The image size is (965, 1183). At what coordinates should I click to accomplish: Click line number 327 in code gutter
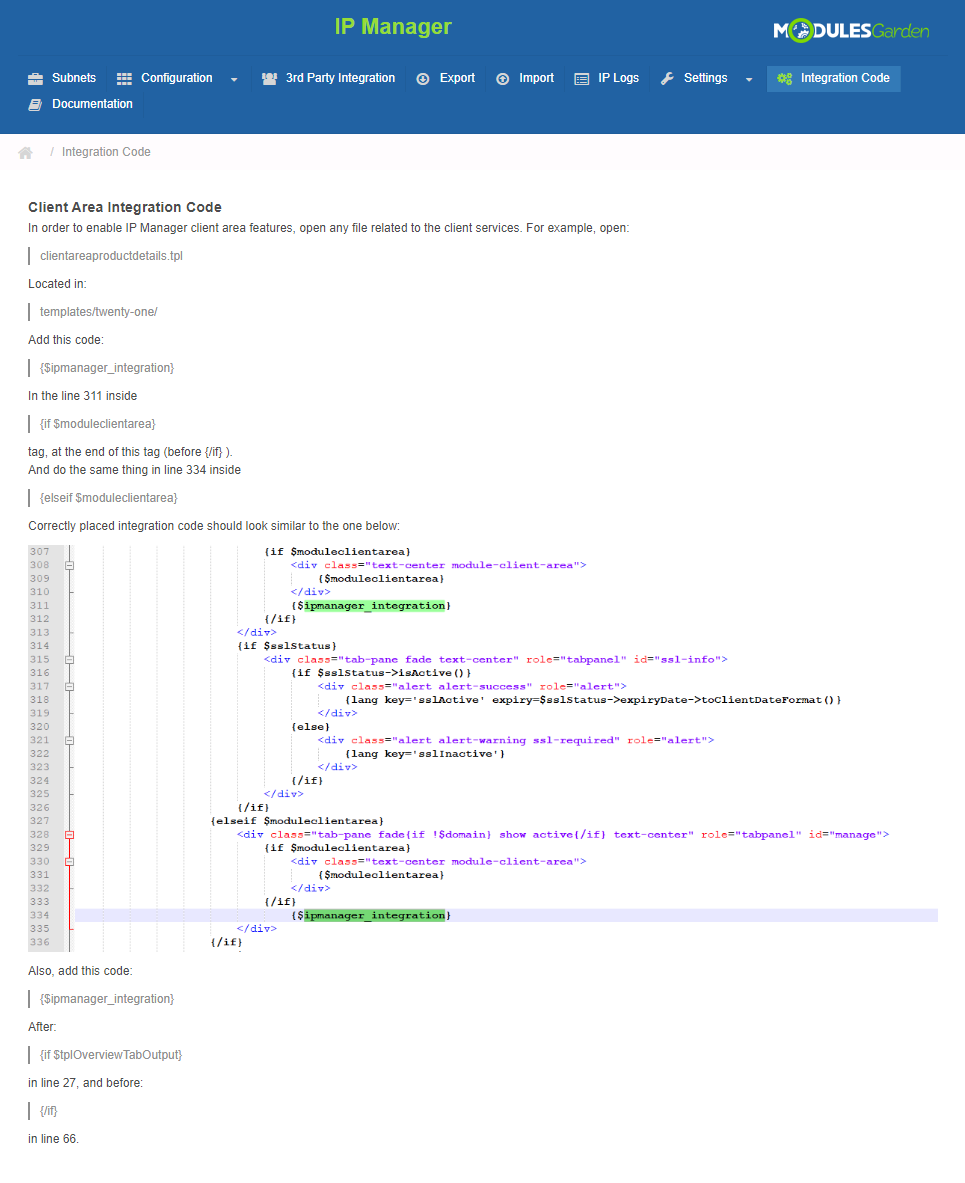click(x=40, y=821)
